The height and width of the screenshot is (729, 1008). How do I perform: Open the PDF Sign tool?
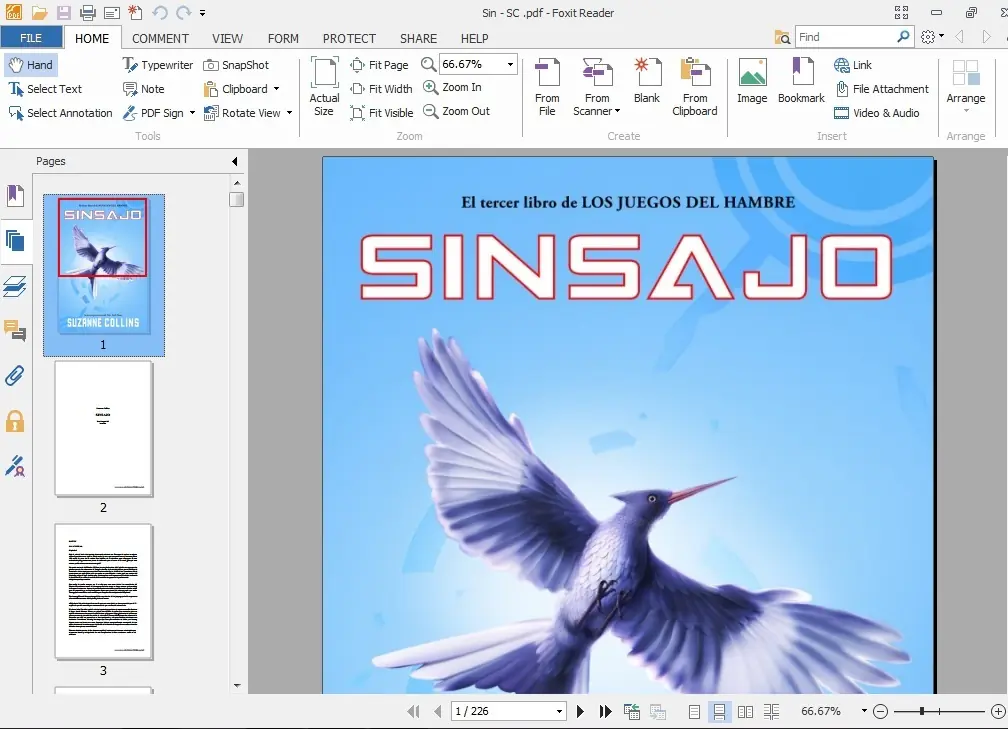[153, 113]
